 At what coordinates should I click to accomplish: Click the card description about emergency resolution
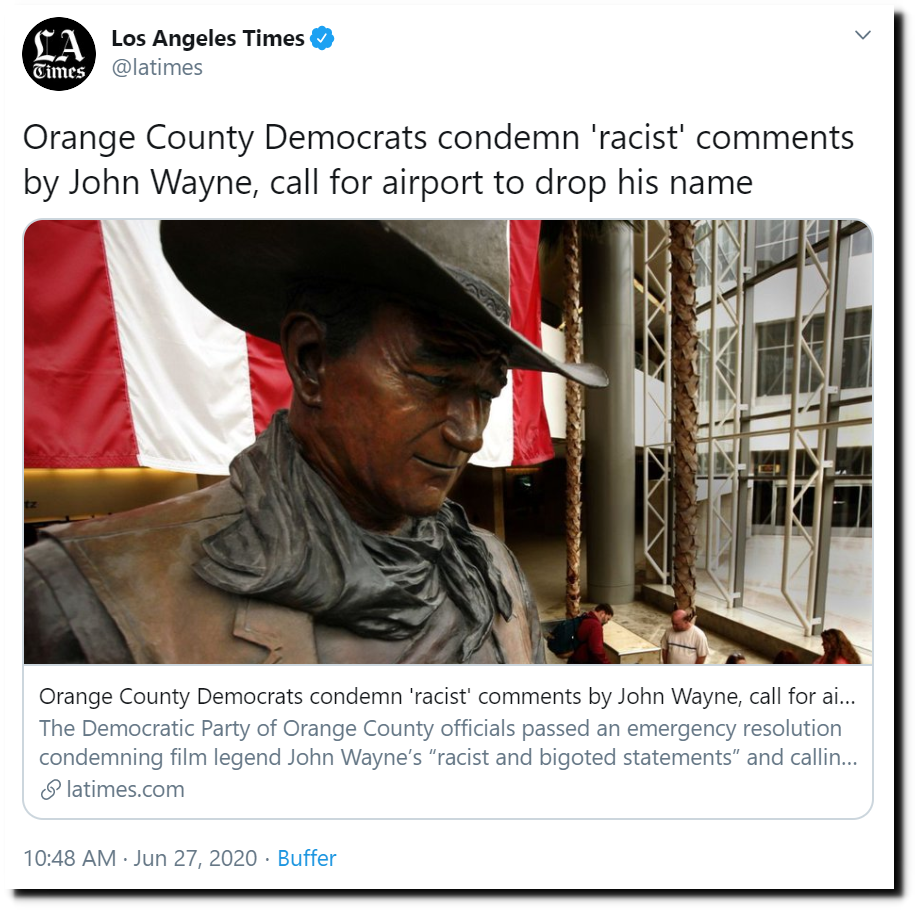pyautogui.click(x=448, y=743)
